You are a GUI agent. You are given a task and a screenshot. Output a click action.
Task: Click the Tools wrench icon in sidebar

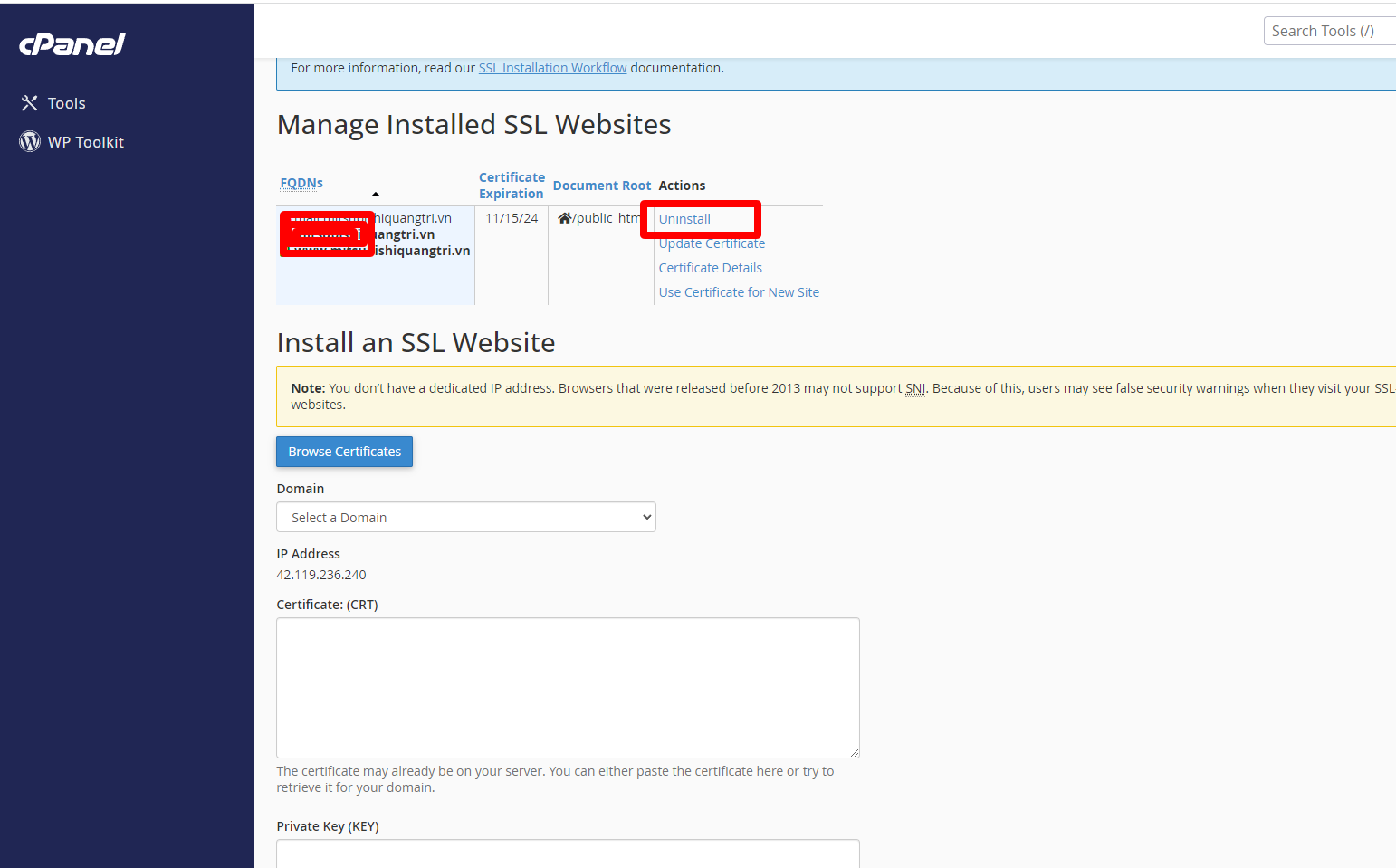click(x=30, y=103)
